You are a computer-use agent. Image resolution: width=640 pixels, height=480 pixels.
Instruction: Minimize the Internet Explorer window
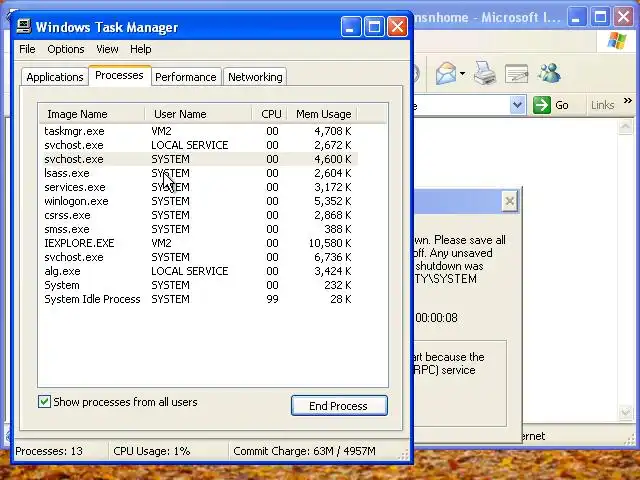click(576, 17)
